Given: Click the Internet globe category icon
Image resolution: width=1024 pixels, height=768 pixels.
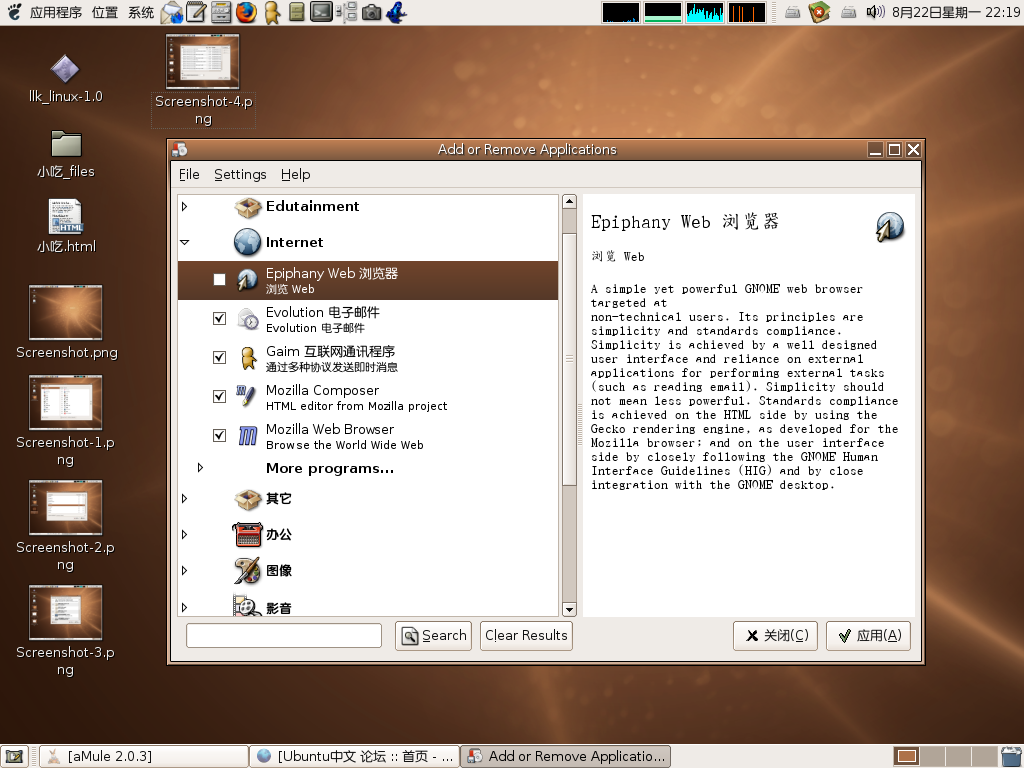Looking at the screenshot, I should coord(248,242).
